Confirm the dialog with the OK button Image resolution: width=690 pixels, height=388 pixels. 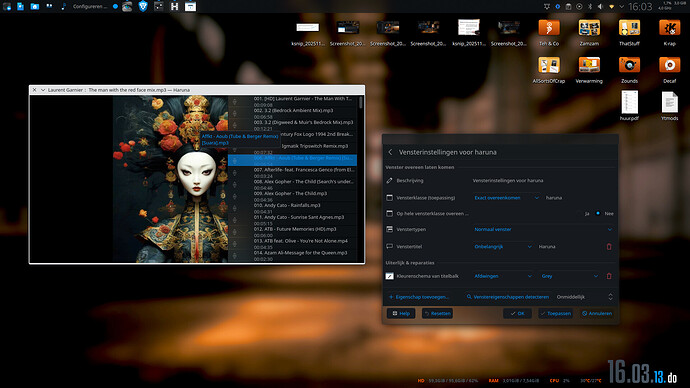click(518, 313)
